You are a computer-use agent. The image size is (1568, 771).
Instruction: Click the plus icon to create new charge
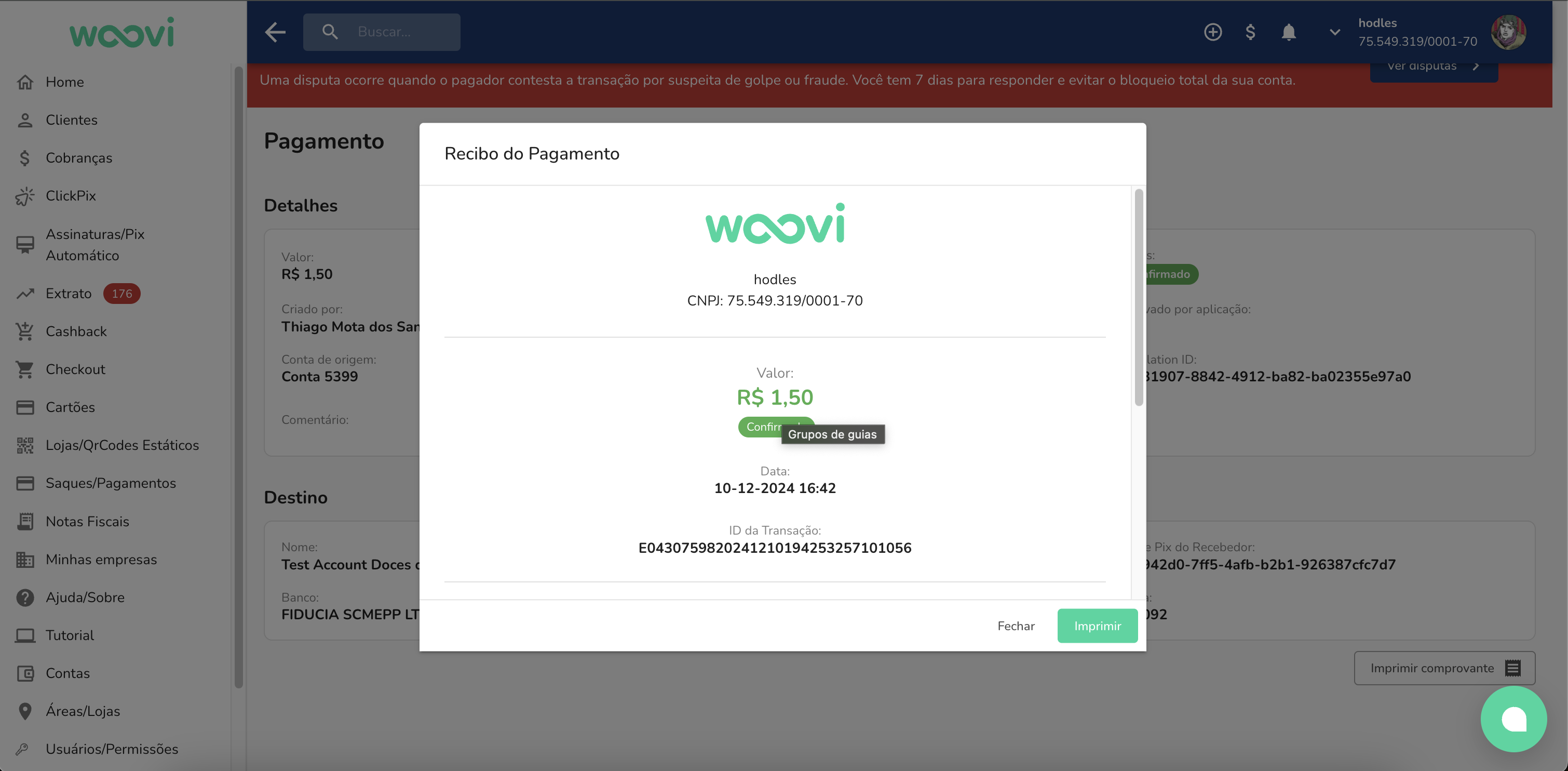point(1212,32)
